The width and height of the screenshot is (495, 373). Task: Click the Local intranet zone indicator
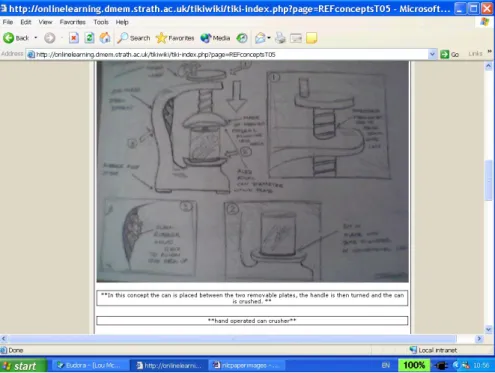coord(433,350)
